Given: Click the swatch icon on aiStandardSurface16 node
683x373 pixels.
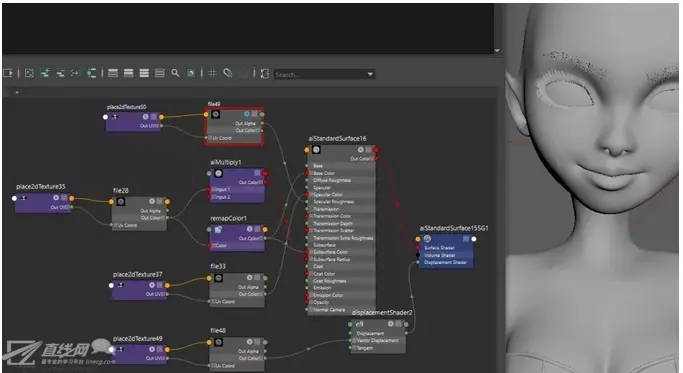Looking at the screenshot, I should click(316, 150).
